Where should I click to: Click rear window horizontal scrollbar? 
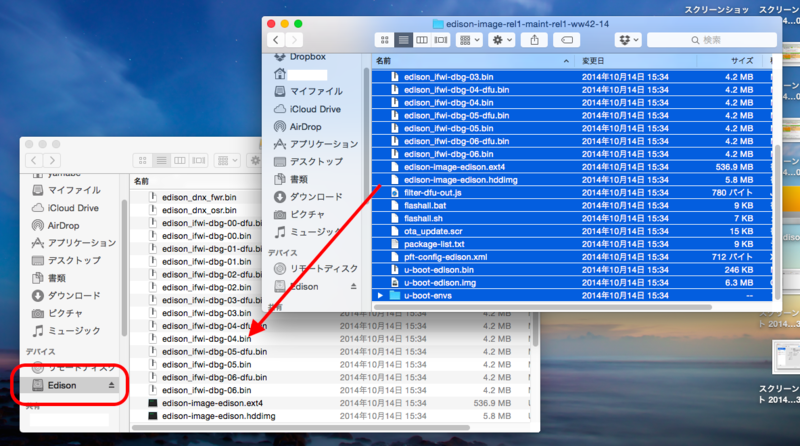click(301, 428)
